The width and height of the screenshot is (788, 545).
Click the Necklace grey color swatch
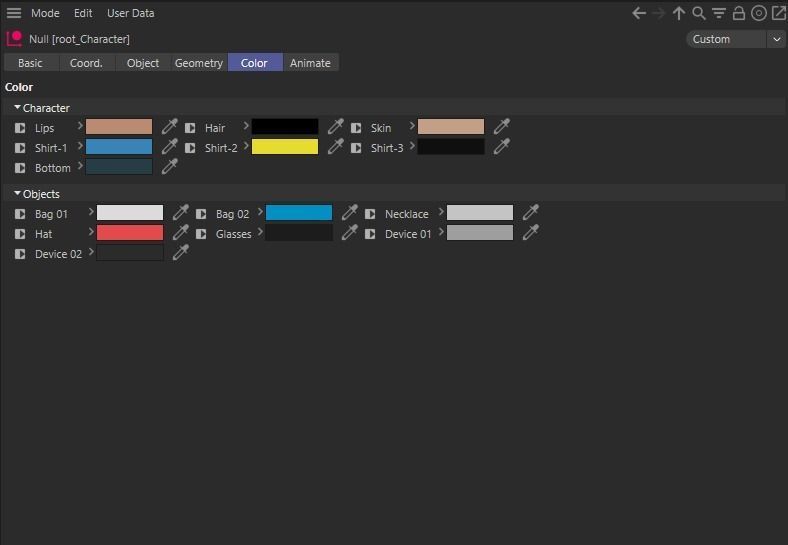coord(480,213)
